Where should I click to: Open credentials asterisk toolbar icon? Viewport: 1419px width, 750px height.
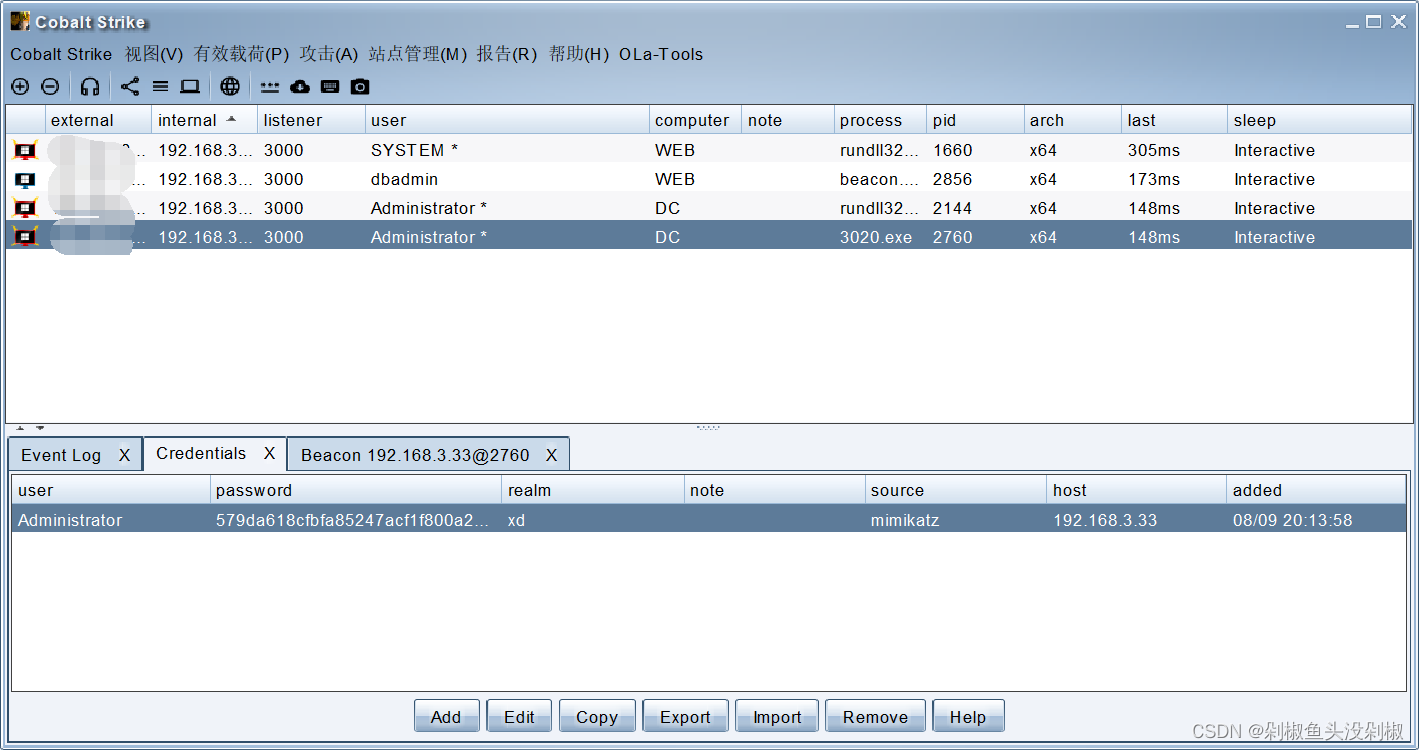click(x=270, y=87)
